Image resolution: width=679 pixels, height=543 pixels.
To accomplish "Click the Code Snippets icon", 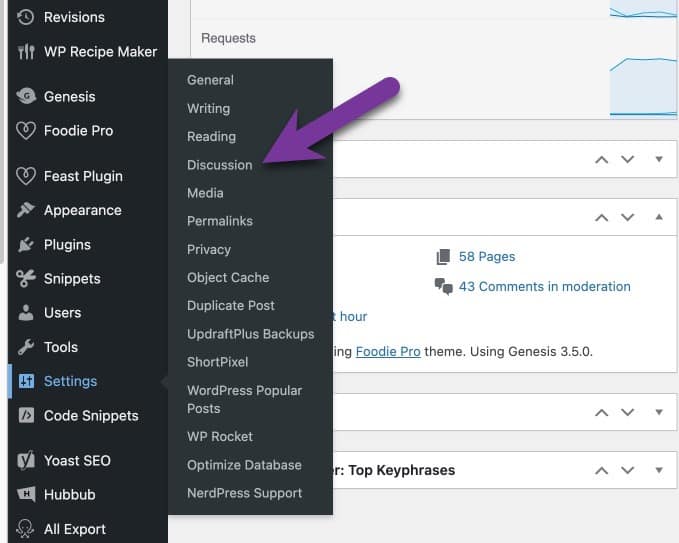I will [x=26, y=415].
